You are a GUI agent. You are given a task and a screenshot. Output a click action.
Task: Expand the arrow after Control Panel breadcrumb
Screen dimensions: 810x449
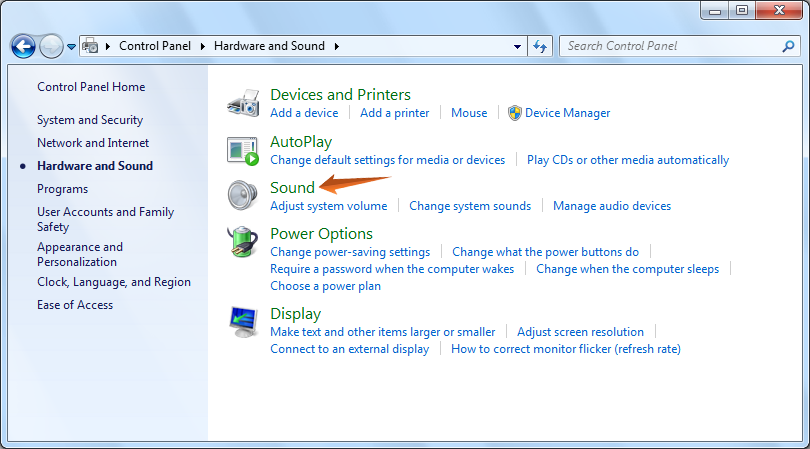pos(202,47)
